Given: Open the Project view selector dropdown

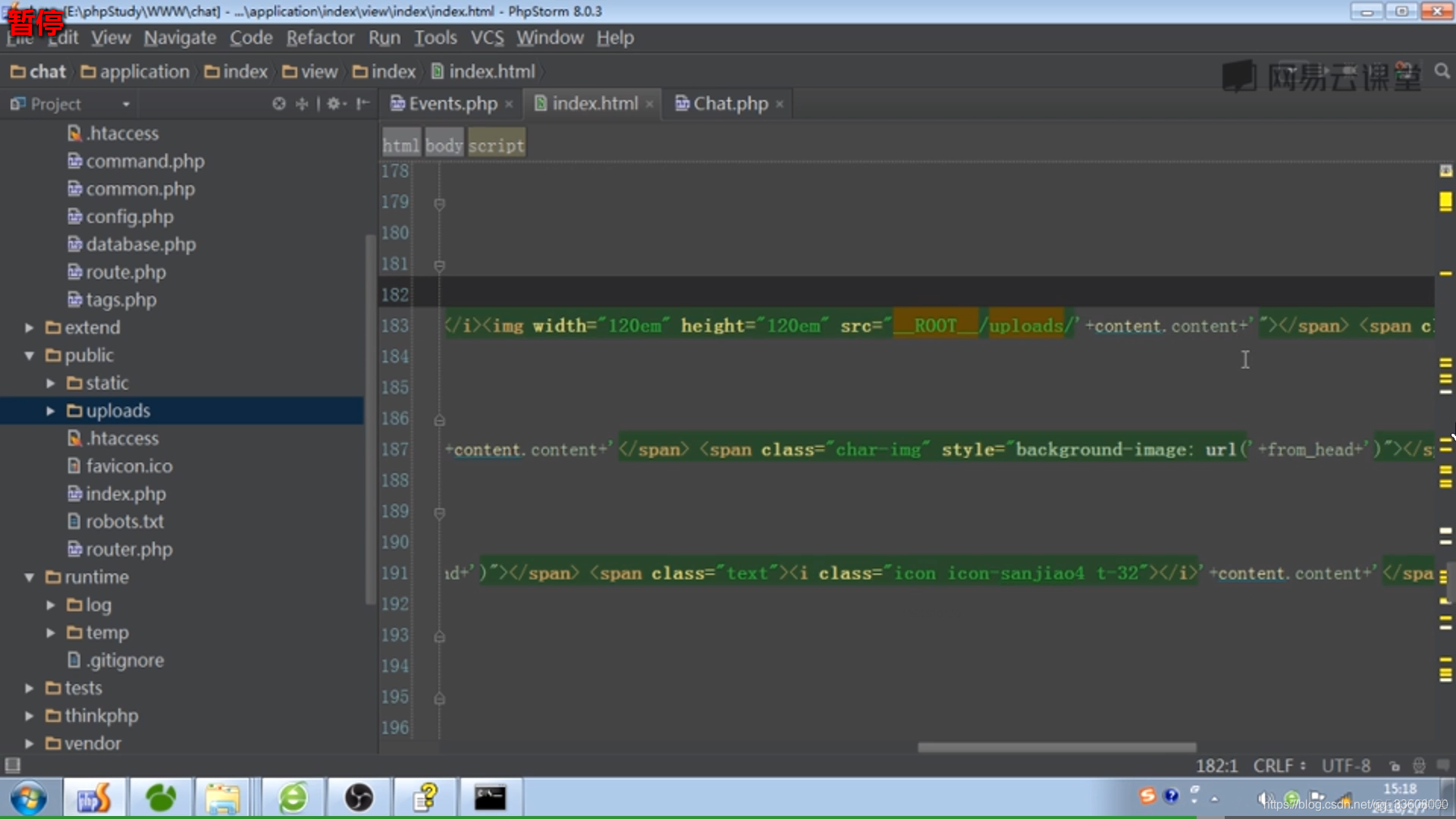Looking at the screenshot, I should point(126,105).
